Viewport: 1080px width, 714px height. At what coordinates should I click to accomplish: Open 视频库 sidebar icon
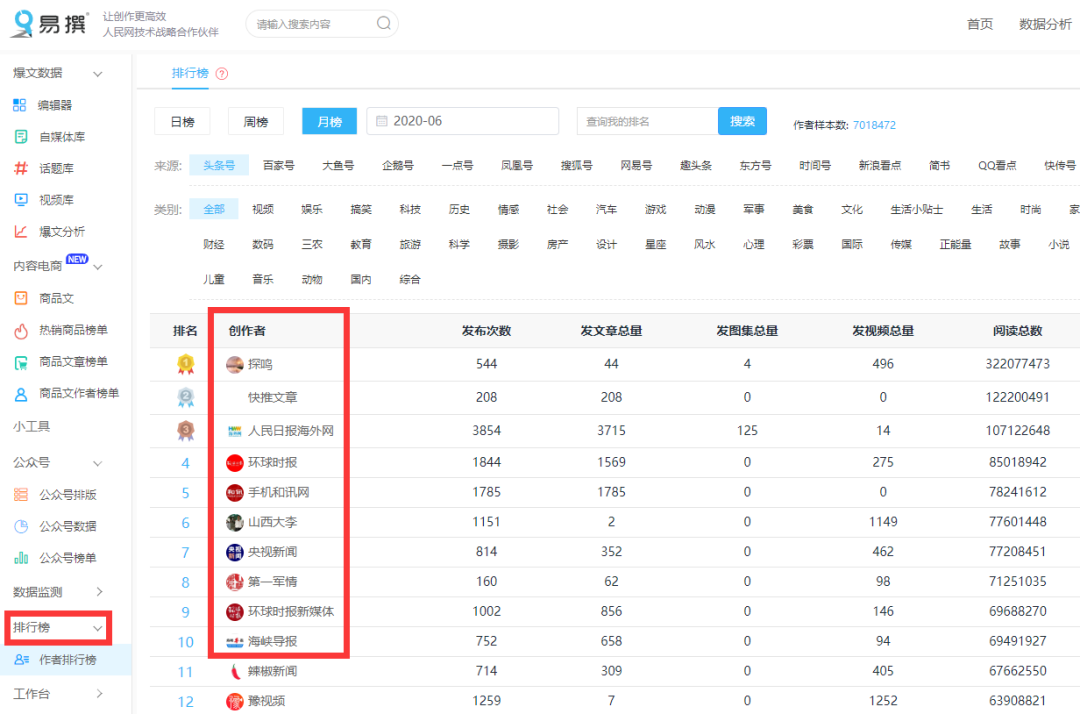pyautogui.click(x=21, y=200)
